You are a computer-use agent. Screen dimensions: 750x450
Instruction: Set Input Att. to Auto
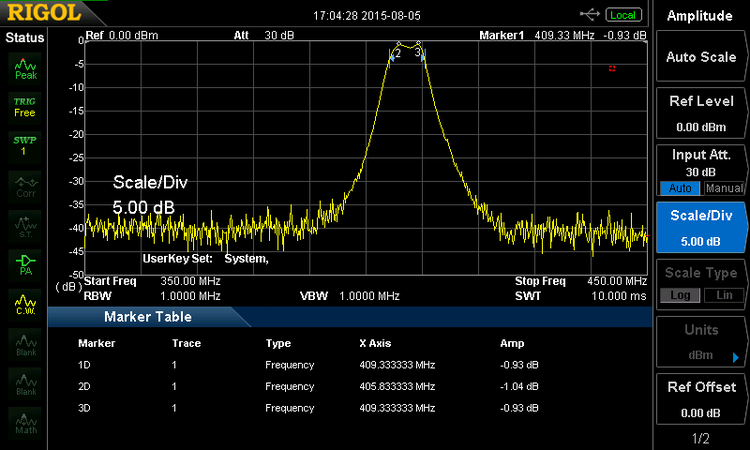679,188
